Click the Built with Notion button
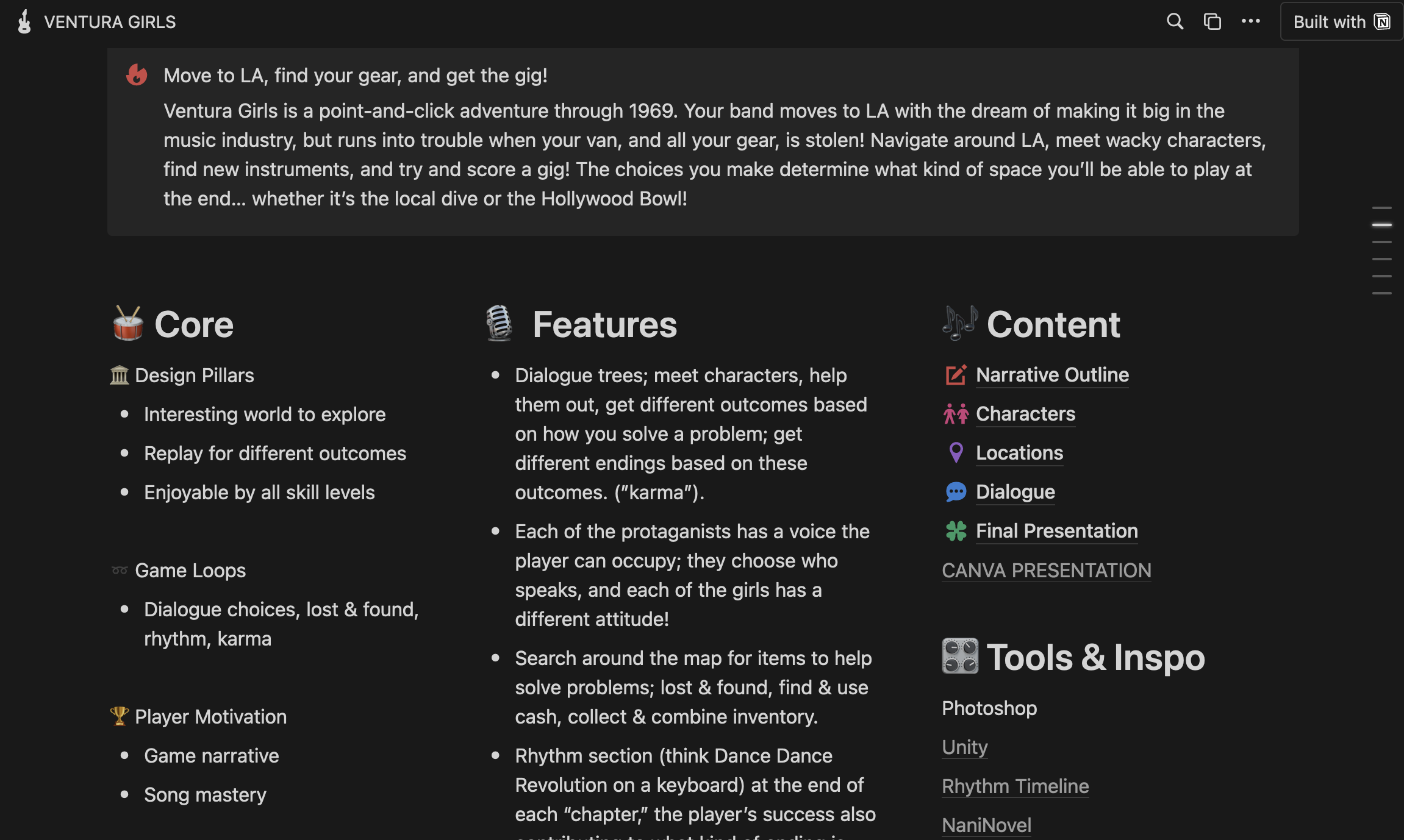The width and height of the screenshot is (1404, 840). [x=1341, y=22]
